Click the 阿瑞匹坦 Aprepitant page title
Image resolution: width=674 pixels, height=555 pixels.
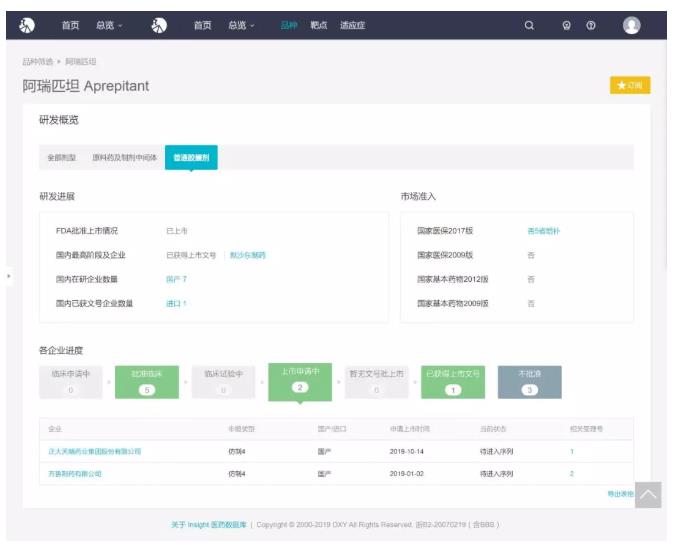point(86,86)
